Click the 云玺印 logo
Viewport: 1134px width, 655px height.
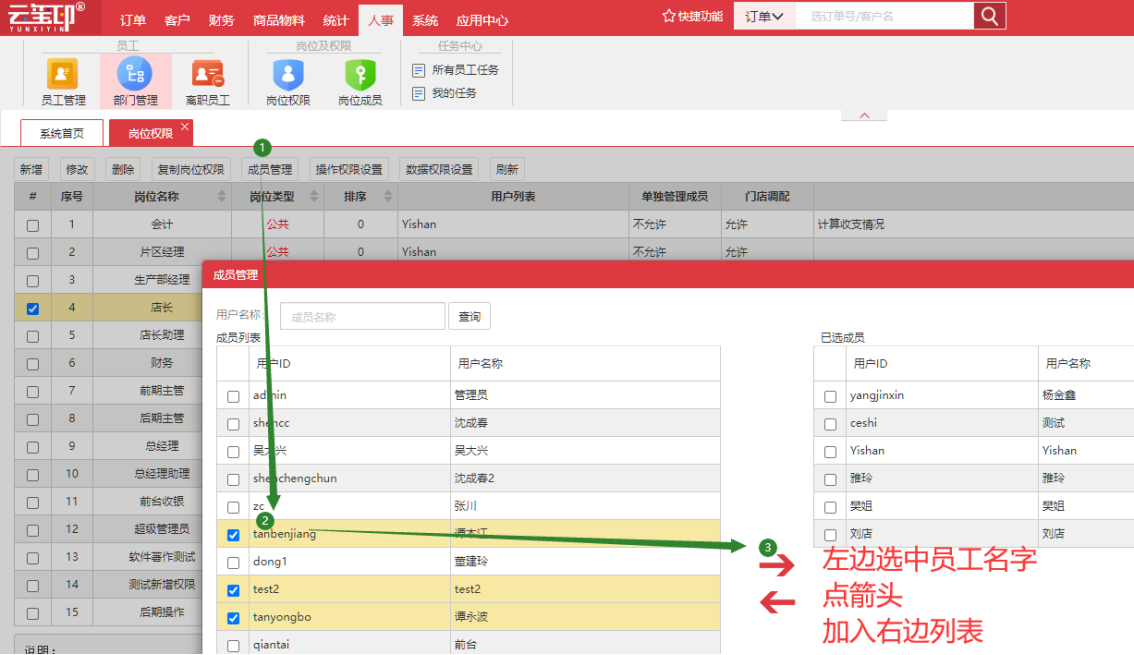[x=47, y=17]
